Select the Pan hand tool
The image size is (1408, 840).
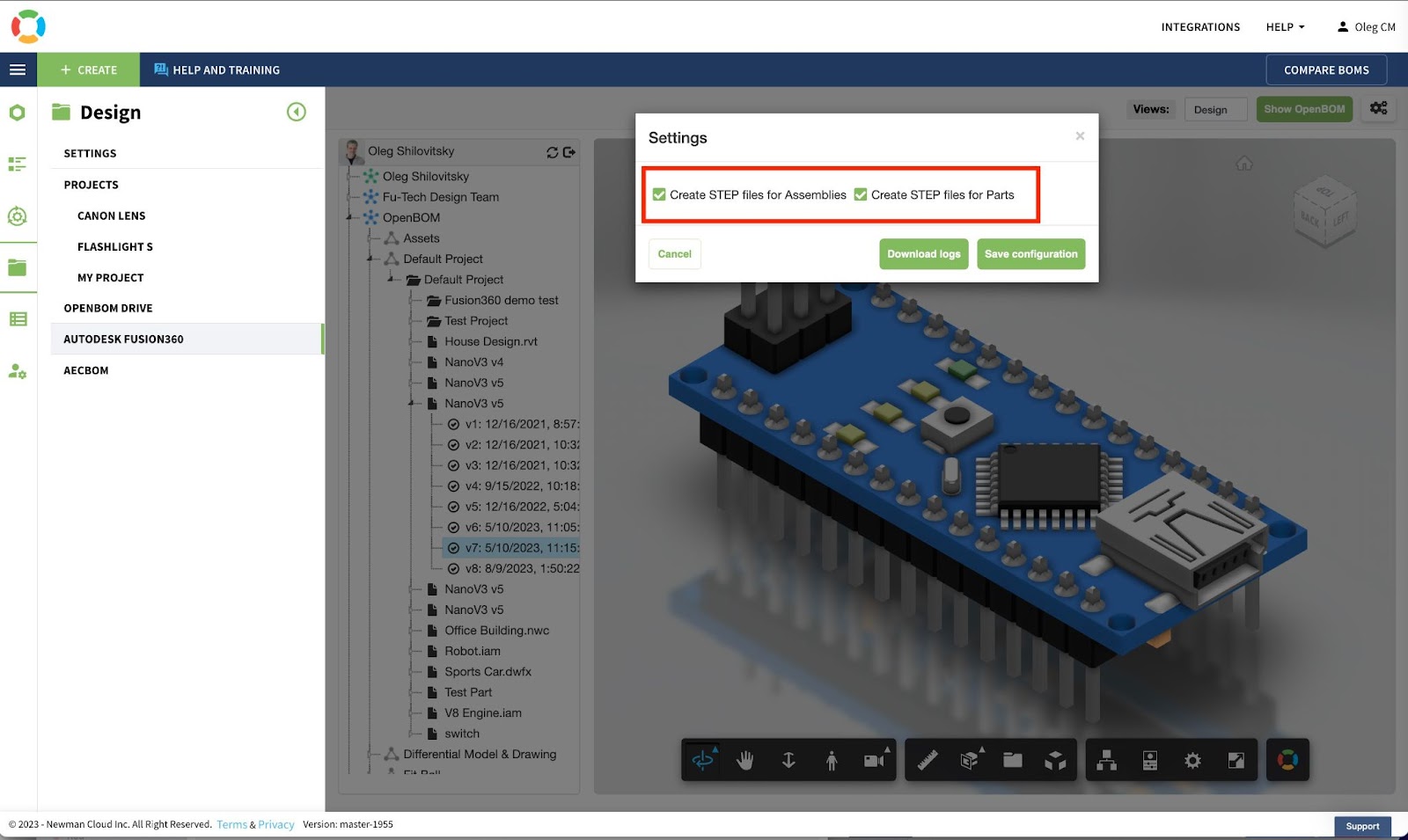click(745, 760)
